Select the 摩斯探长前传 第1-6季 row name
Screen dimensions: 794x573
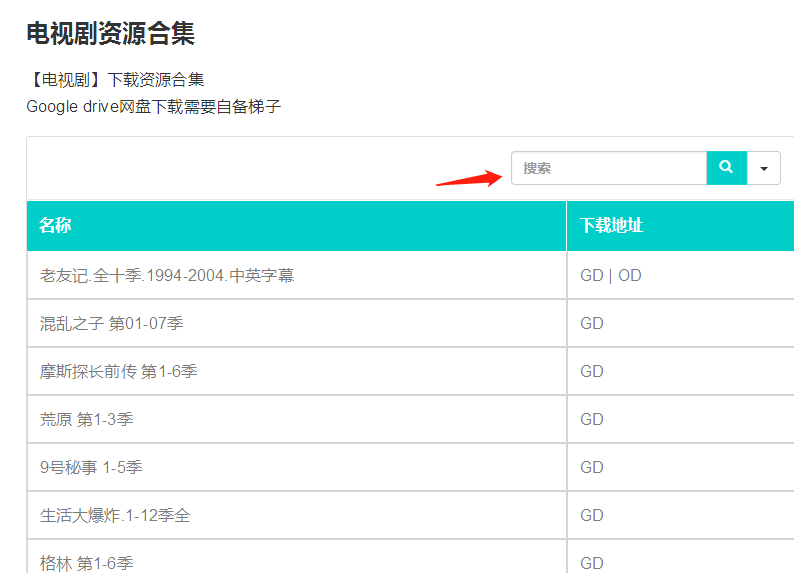tap(118, 372)
